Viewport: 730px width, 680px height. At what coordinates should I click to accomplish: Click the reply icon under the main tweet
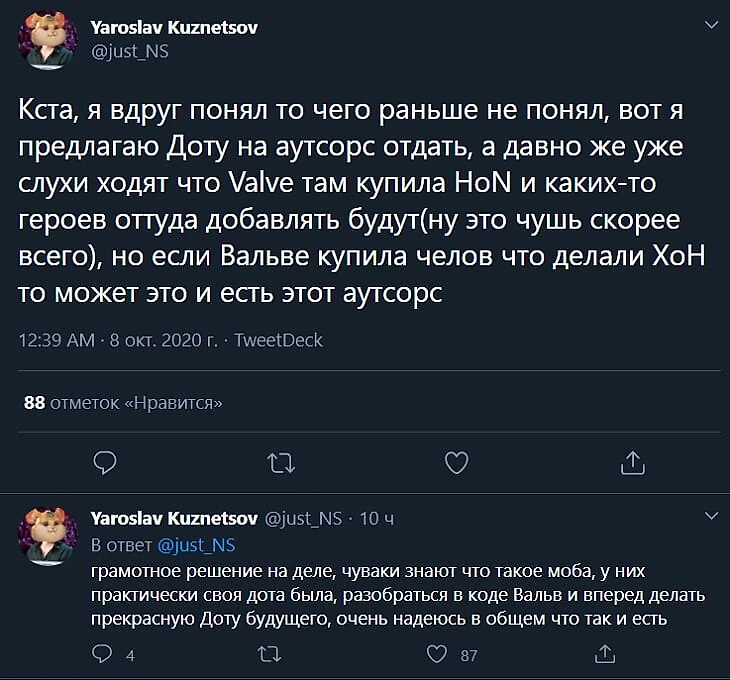pos(105,462)
